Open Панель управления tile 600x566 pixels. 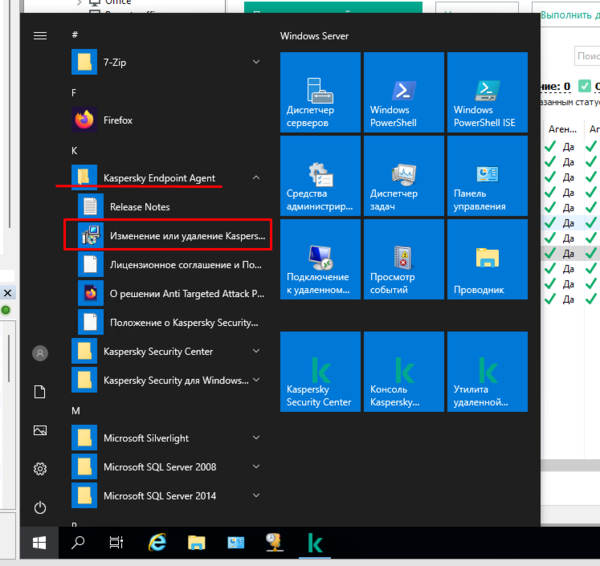pyautogui.click(x=485, y=175)
